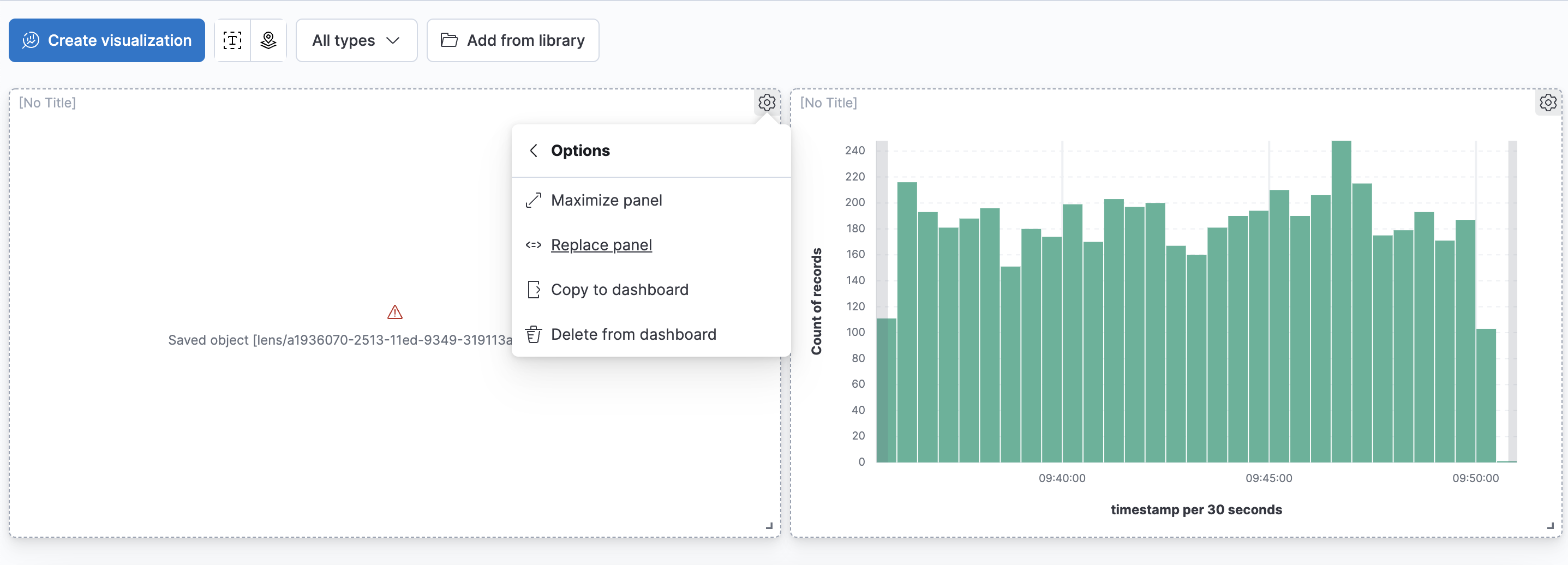Open settings gear on the left panel
Image resolution: width=1568 pixels, height=565 pixels.
coord(767,102)
